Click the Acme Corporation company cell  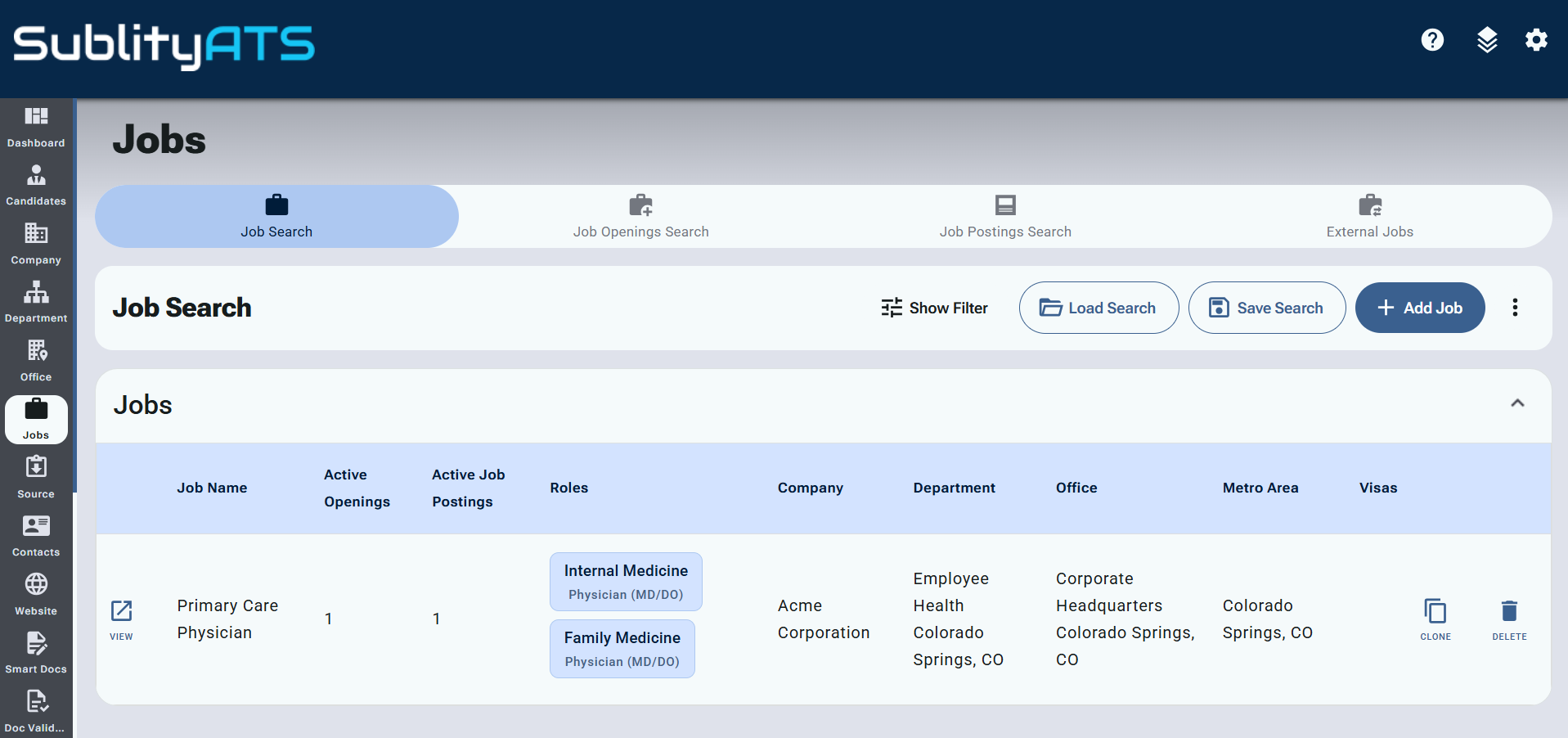tap(824, 619)
